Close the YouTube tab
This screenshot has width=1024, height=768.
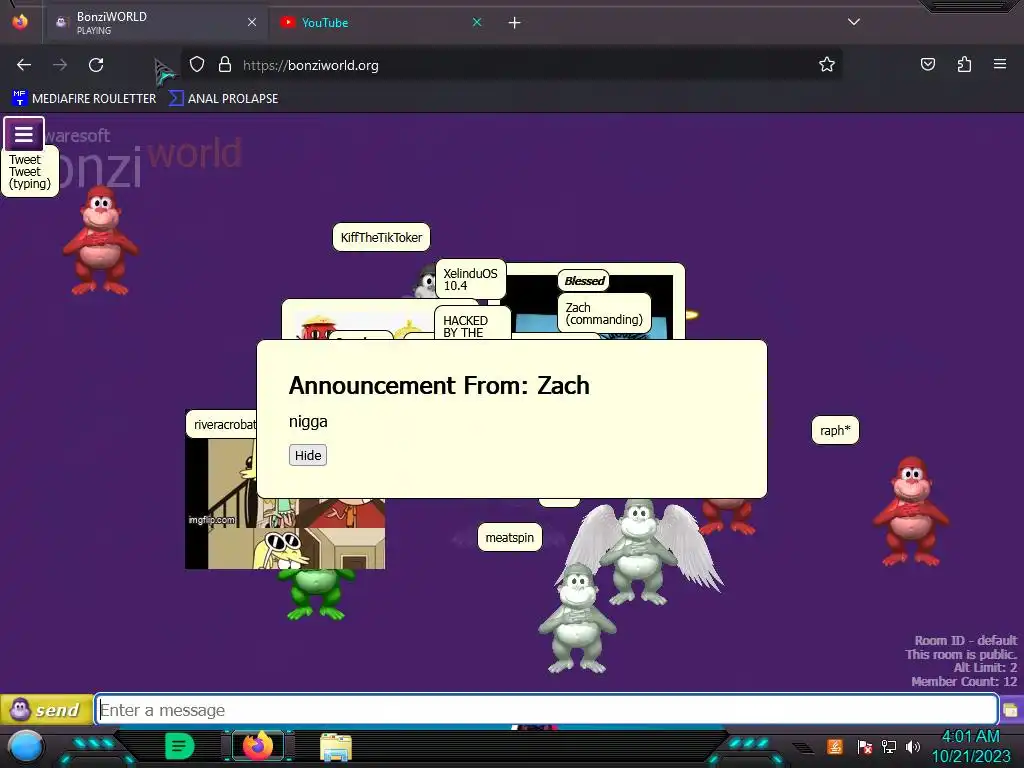pos(477,22)
